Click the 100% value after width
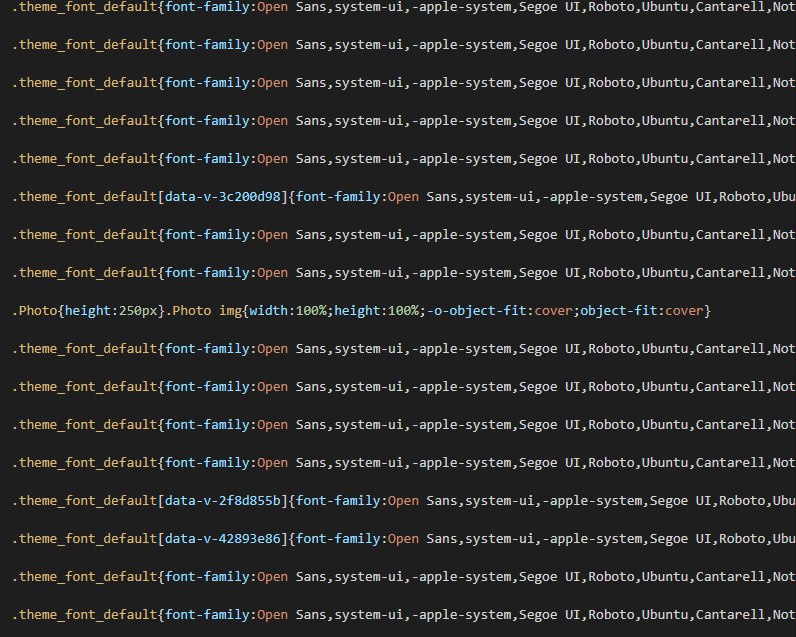796x637 pixels. pos(311,310)
